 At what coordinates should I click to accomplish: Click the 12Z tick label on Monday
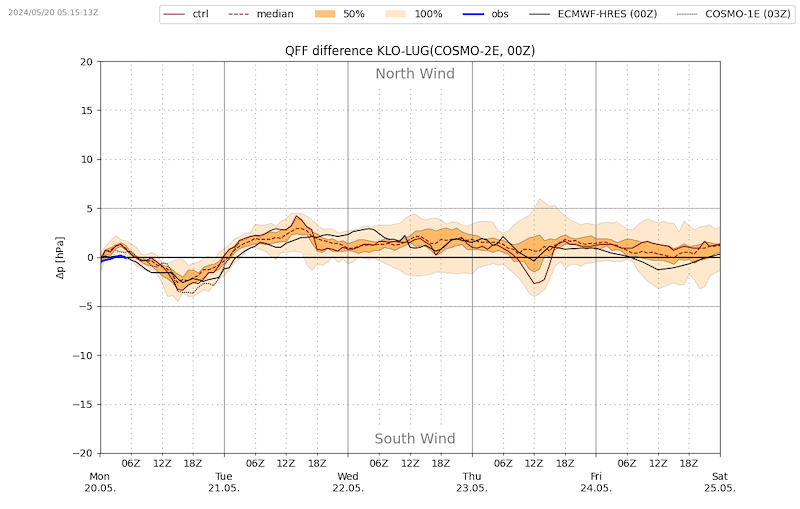point(162,464)
